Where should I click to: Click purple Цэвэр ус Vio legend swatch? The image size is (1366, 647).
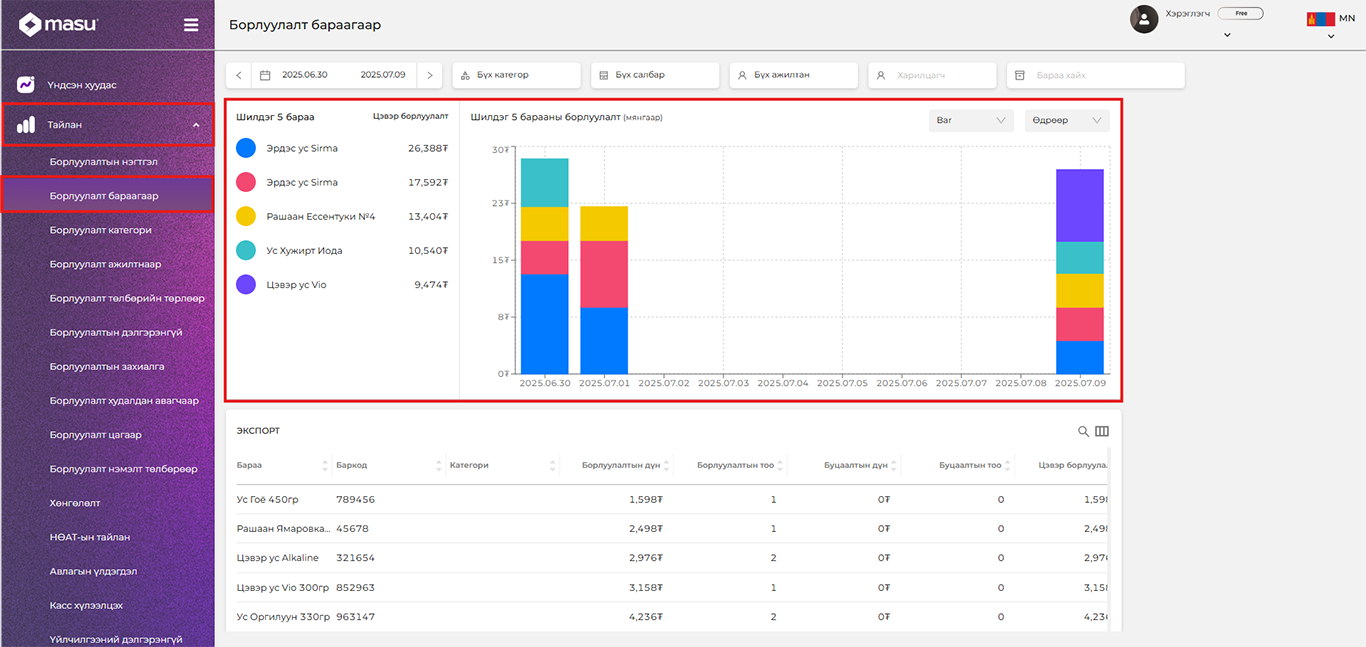246,285
